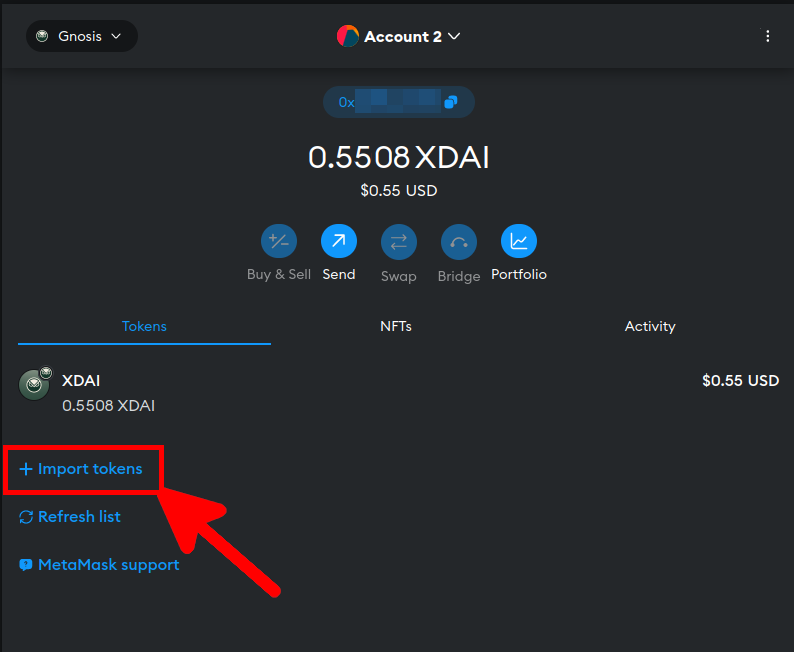Open the XDAI token row details
This screenshot has height=652, width=794.
400,392
